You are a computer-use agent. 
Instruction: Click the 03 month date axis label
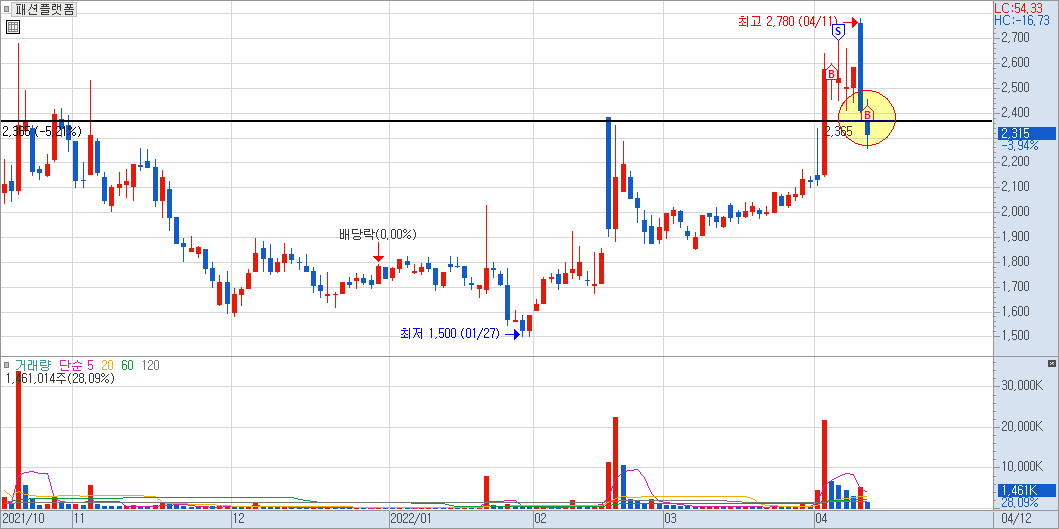670,519
